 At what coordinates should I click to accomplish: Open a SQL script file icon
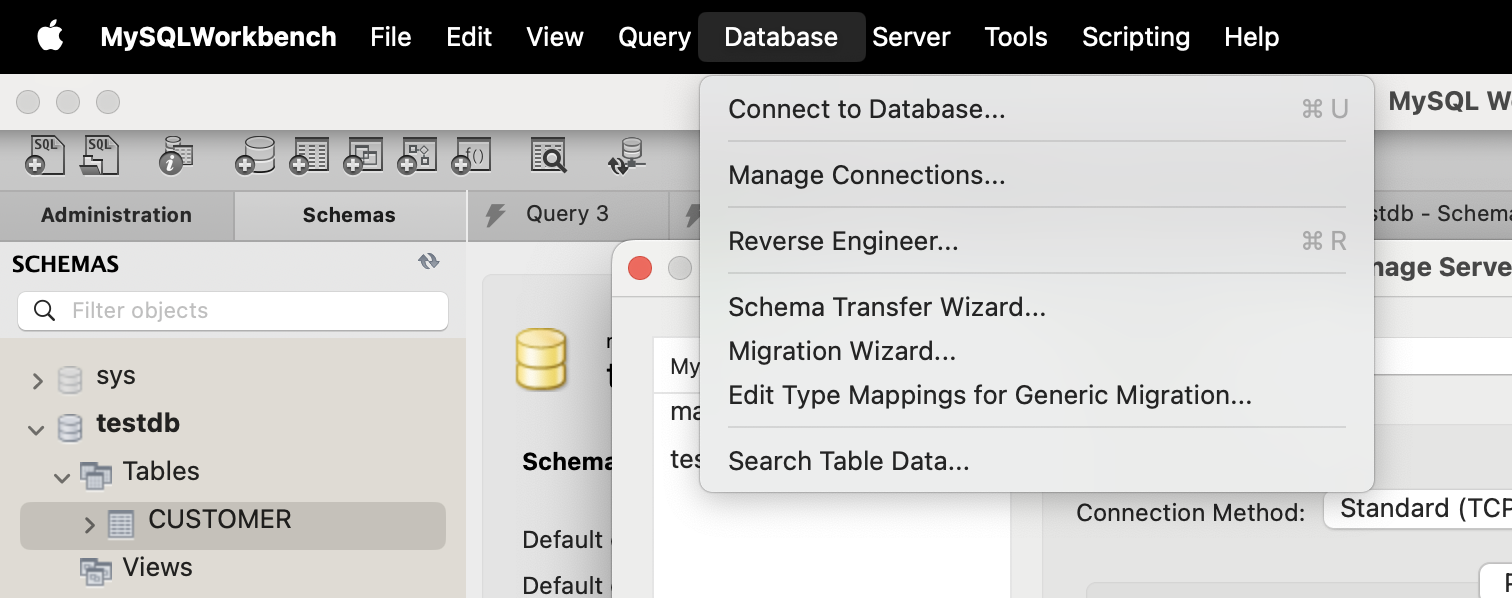(100, 156)
